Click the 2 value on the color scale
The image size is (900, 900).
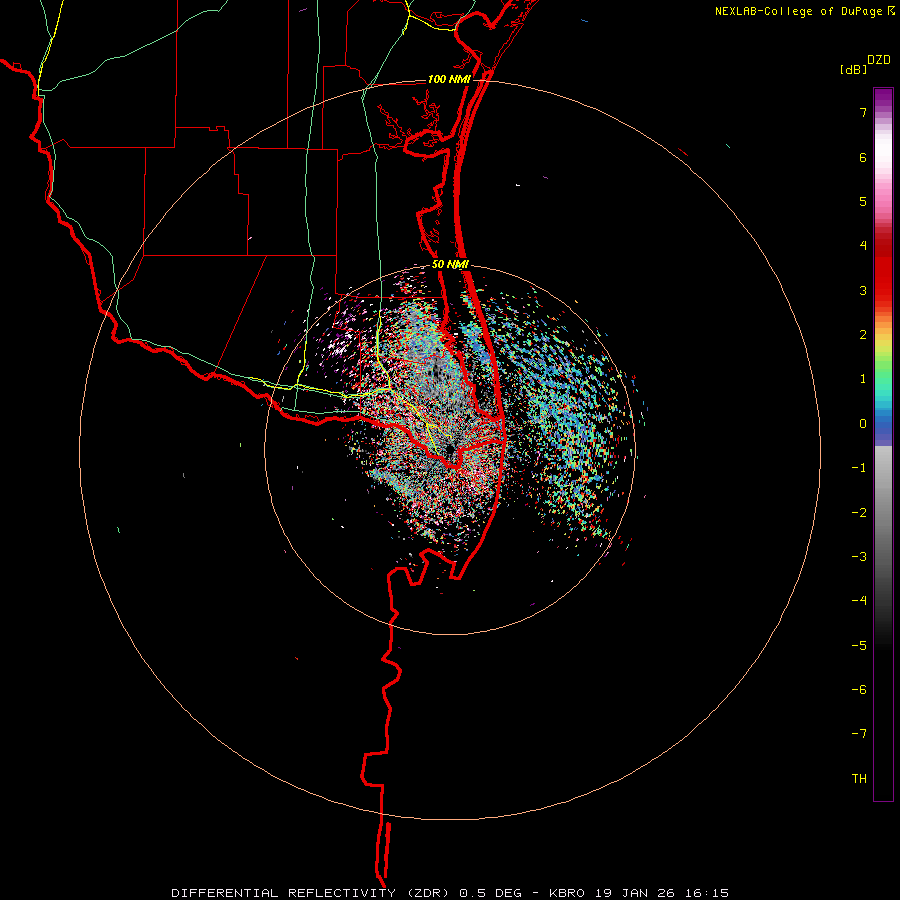(863, 335)
